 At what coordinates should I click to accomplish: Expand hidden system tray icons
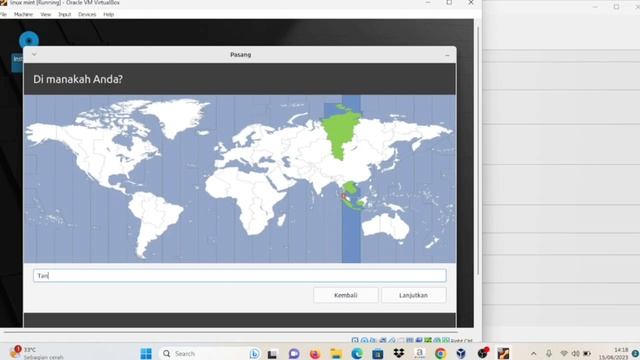coord(533,353)
